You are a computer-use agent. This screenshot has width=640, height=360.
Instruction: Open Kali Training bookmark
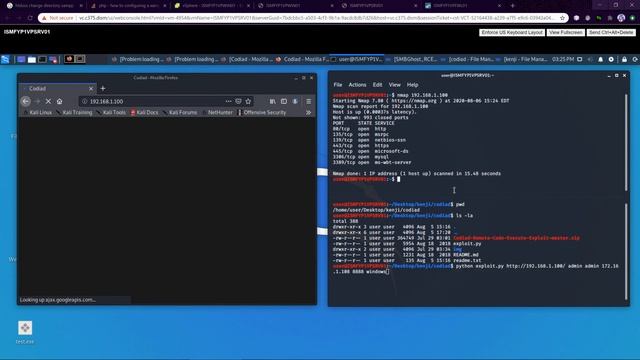coord(74,112)
